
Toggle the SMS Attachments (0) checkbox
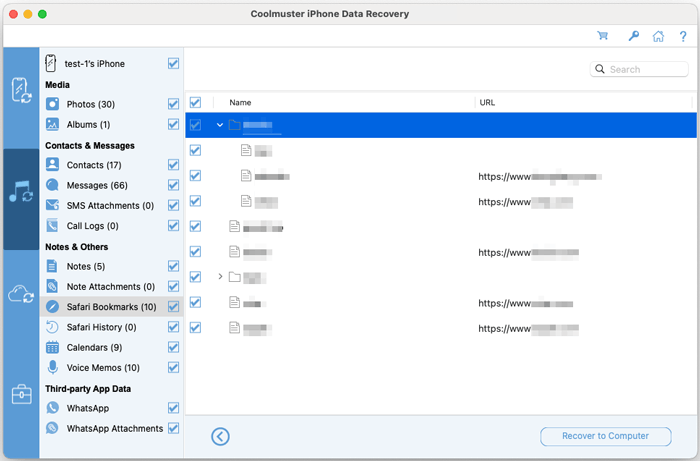coord(173,205)
